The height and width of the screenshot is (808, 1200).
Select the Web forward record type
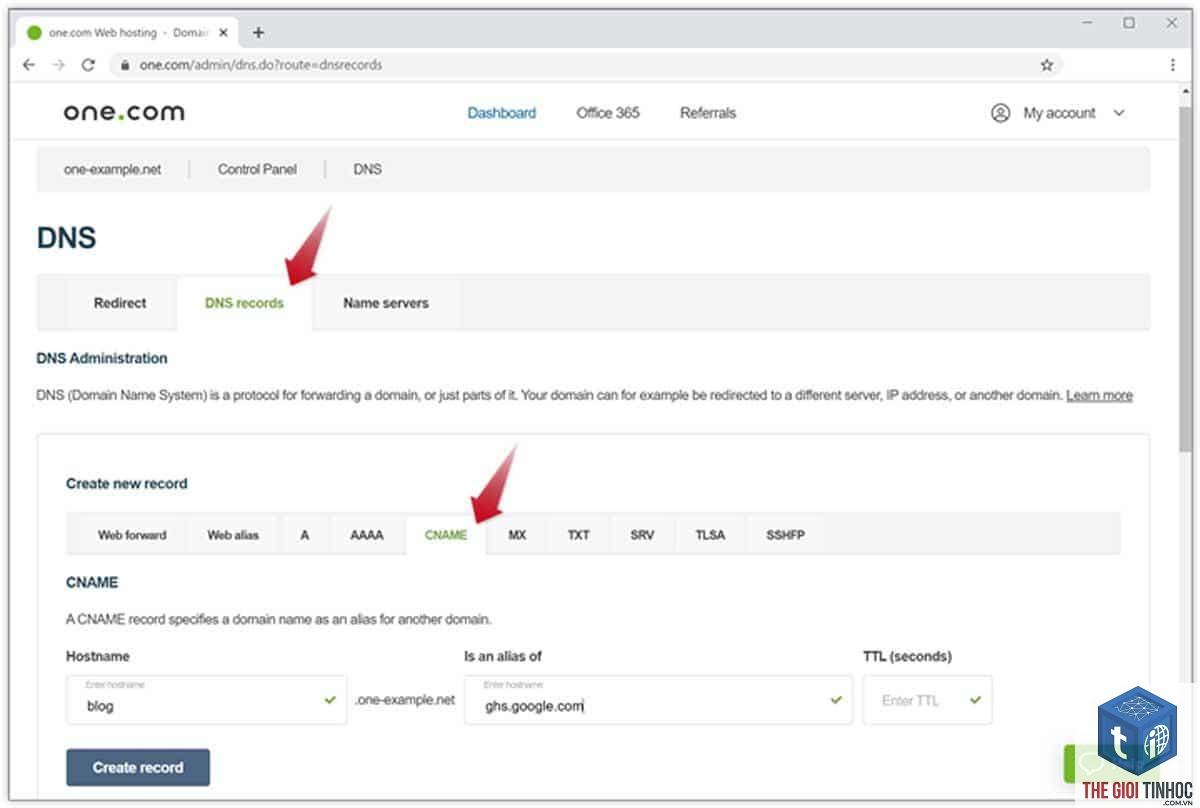[132, 535]
